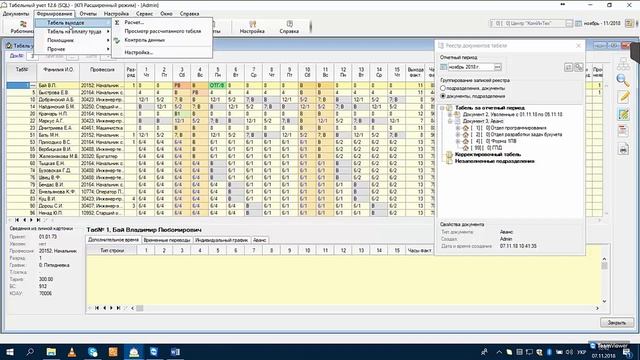Open period picker button next to ноябрь 2018 г.
The height and width of the screenshot is (360, 640).
[498, 67]
